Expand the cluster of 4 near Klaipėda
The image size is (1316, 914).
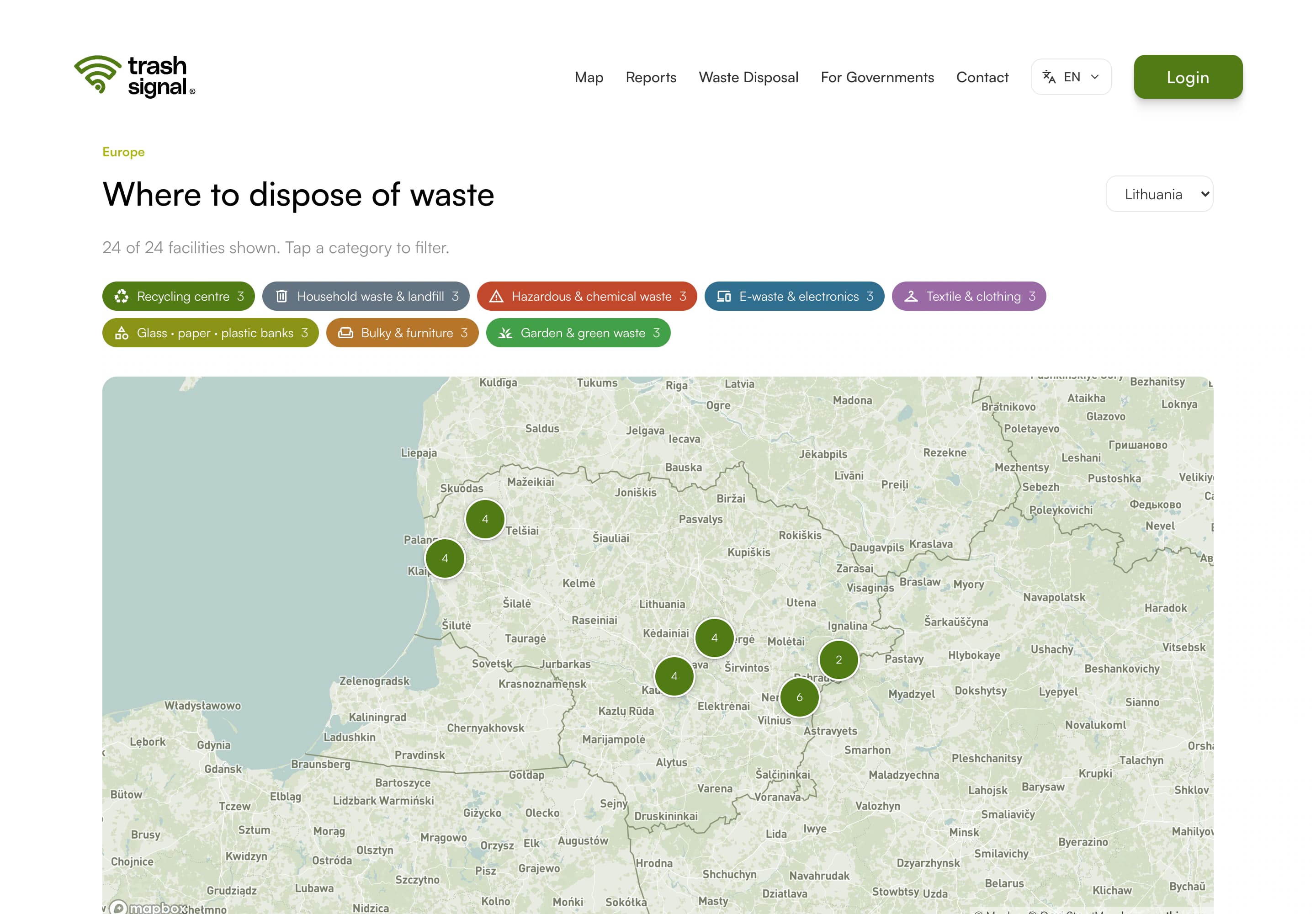click(445, 558)
